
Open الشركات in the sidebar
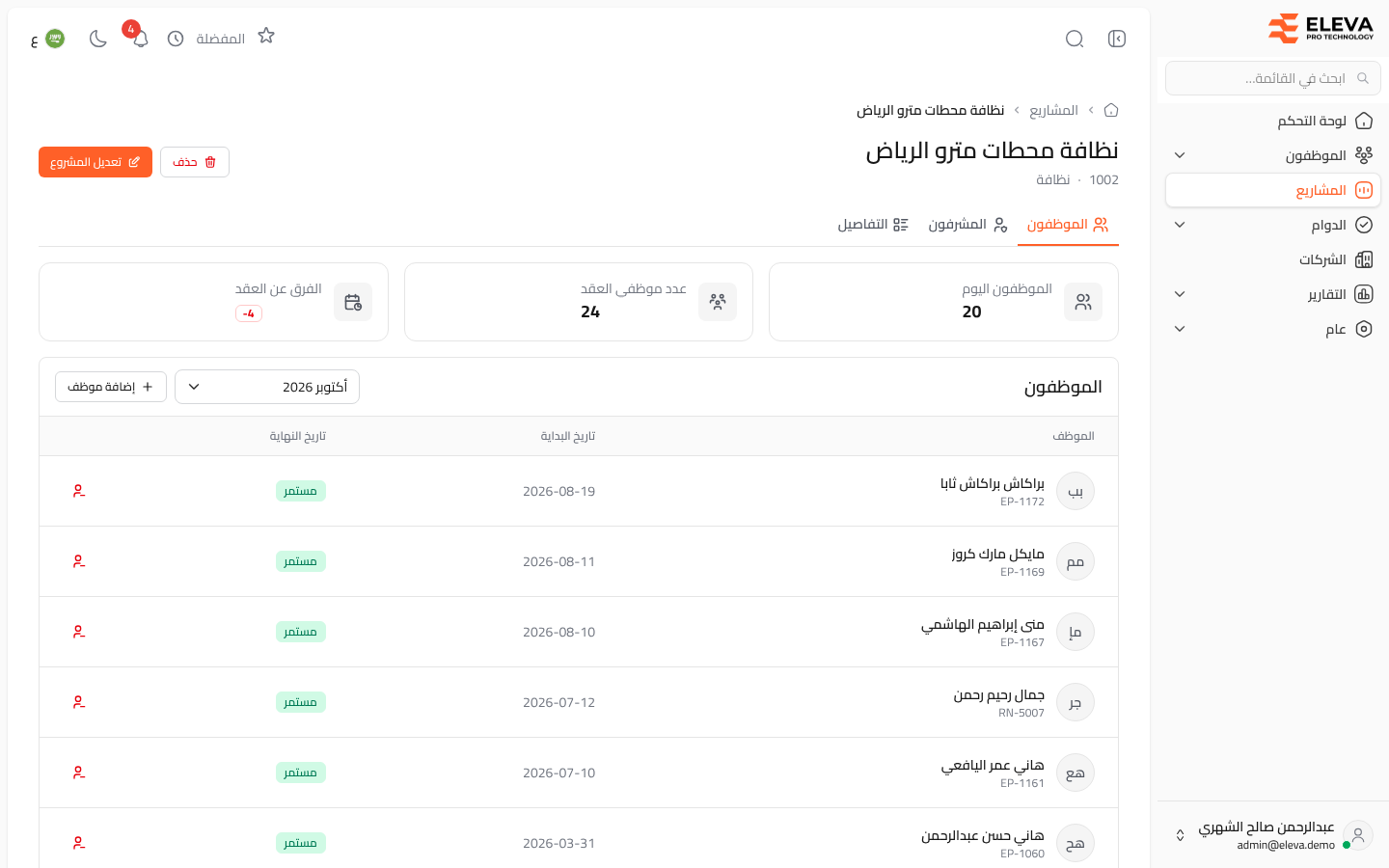(x=1273, y=259)
